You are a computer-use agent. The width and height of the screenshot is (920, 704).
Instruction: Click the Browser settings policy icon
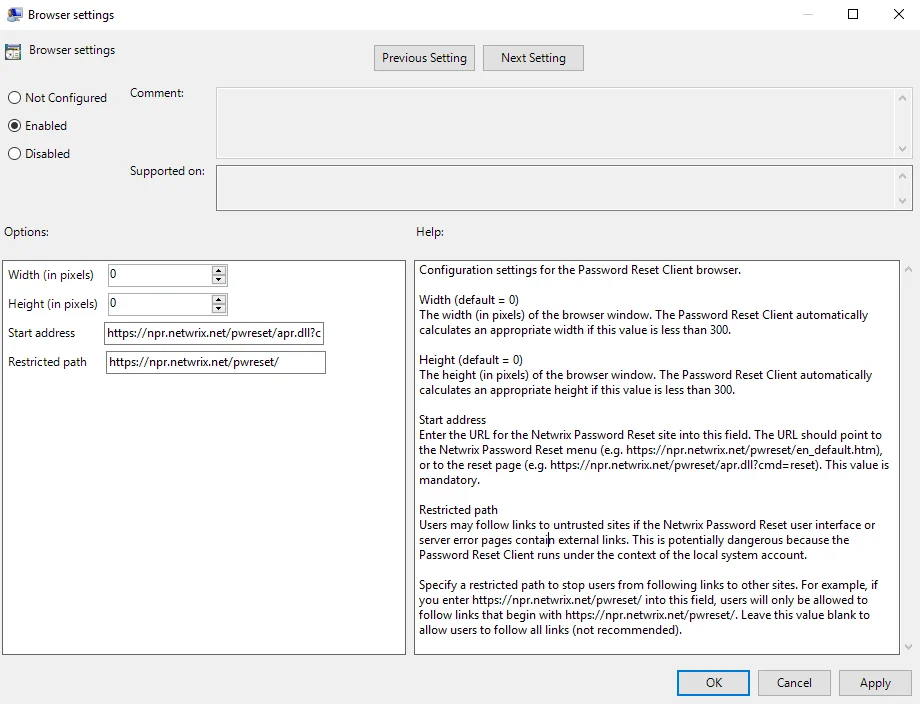tap(13, 52)
